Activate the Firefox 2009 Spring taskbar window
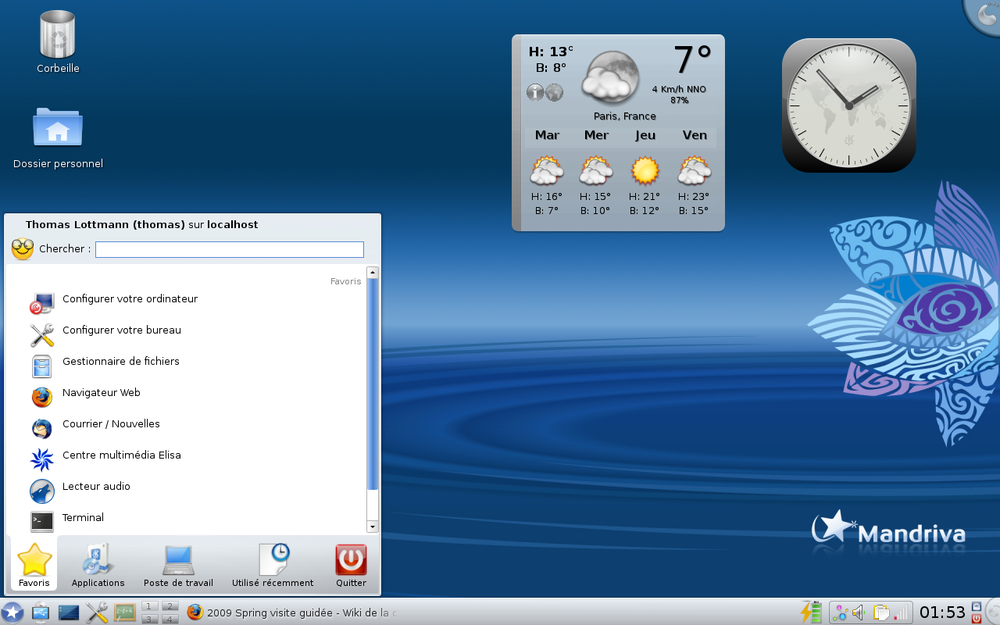 290,612
